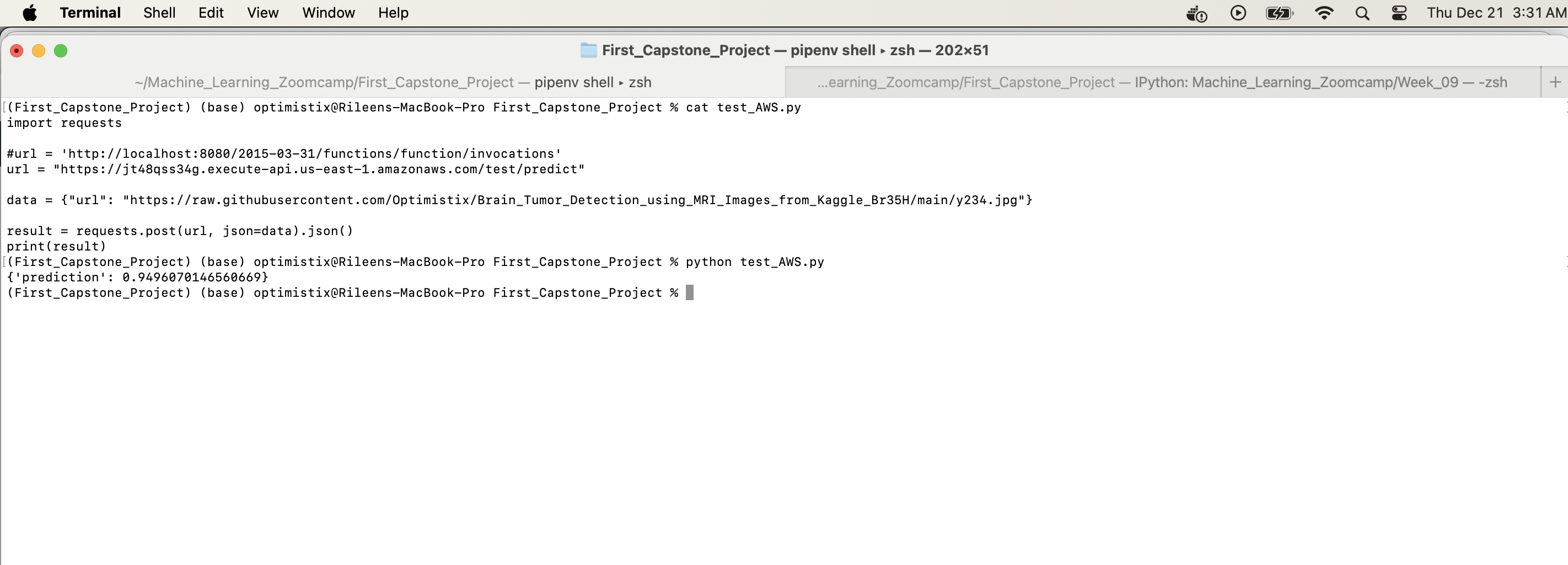Open Spotlight search
This screenshot has width=1568, height=565.
coord(1362,12)
